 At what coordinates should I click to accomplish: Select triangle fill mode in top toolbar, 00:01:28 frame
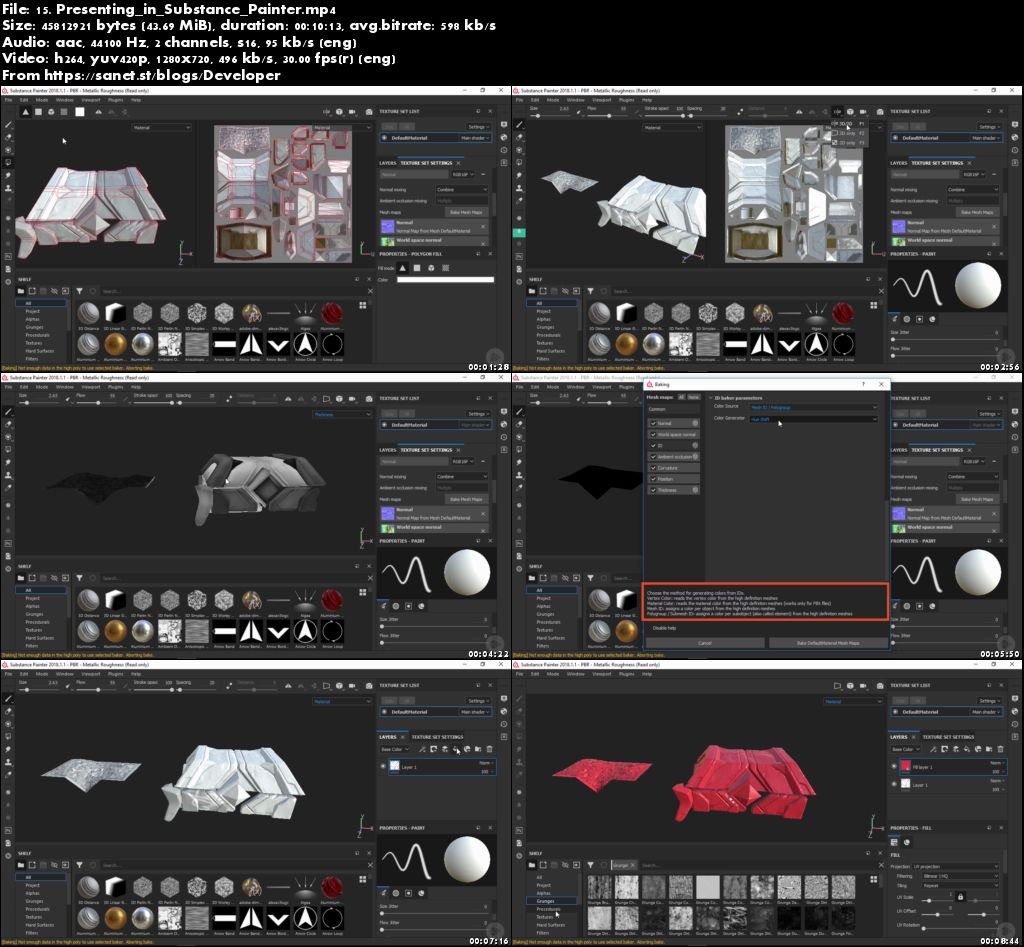[x=25, y=112]
